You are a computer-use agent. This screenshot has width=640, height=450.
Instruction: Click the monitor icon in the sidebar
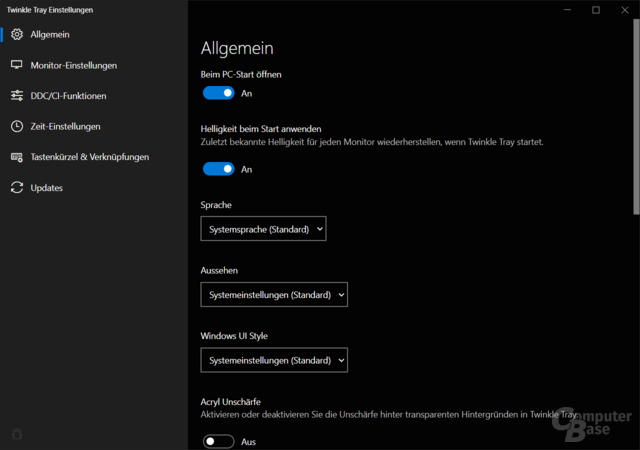click(x=16, y=66)
